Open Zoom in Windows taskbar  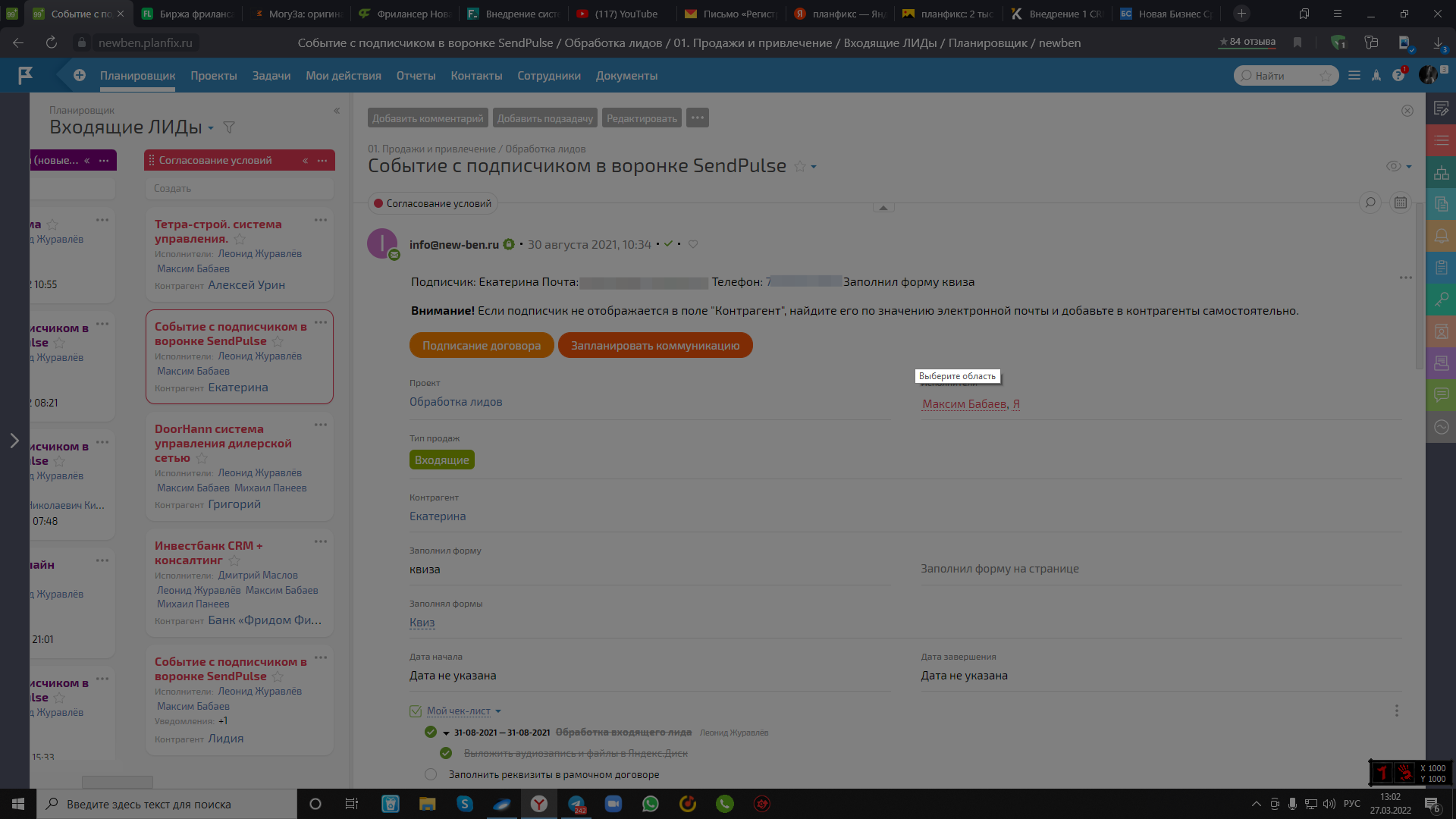[x=613, y=804]
